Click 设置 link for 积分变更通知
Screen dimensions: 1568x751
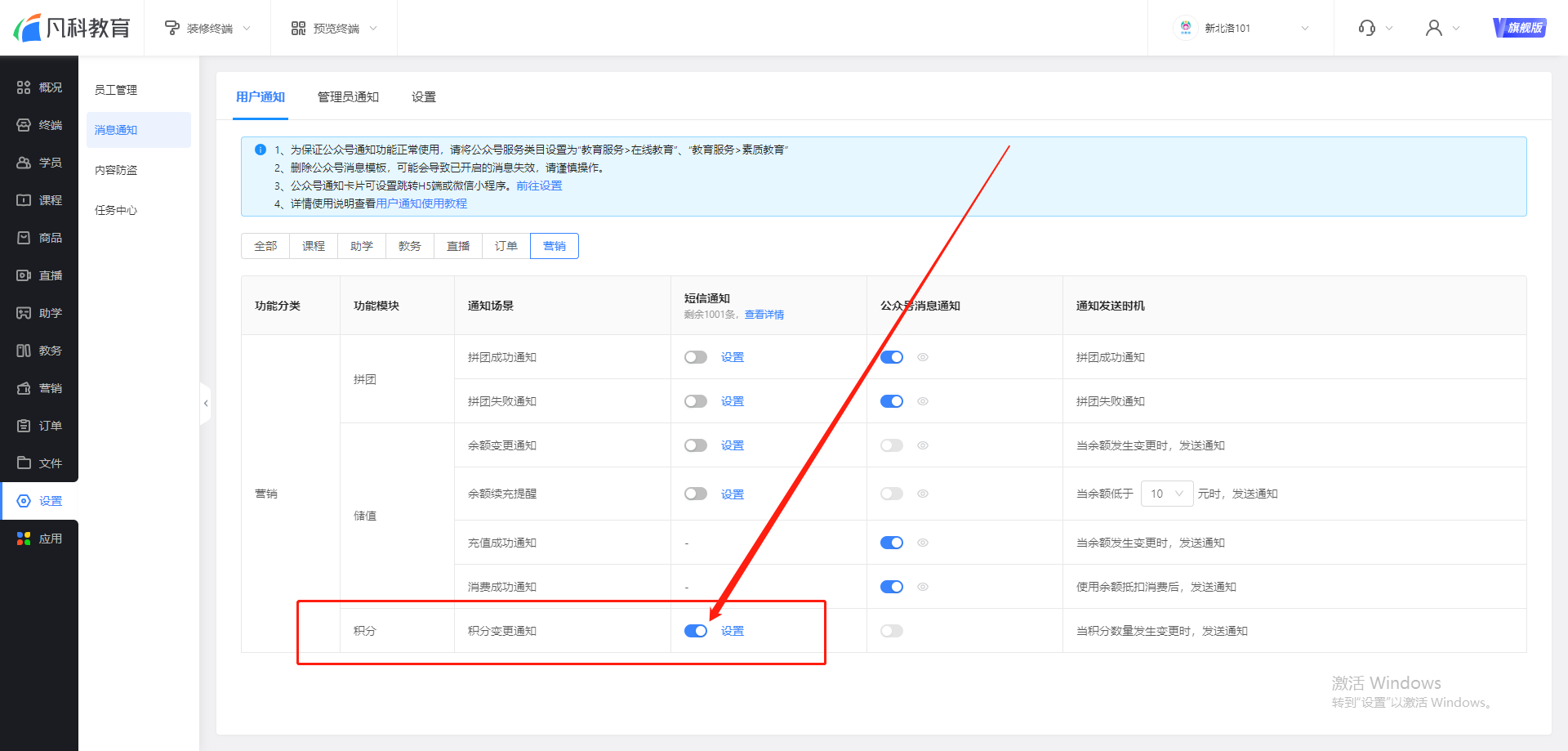pos(733,631)
